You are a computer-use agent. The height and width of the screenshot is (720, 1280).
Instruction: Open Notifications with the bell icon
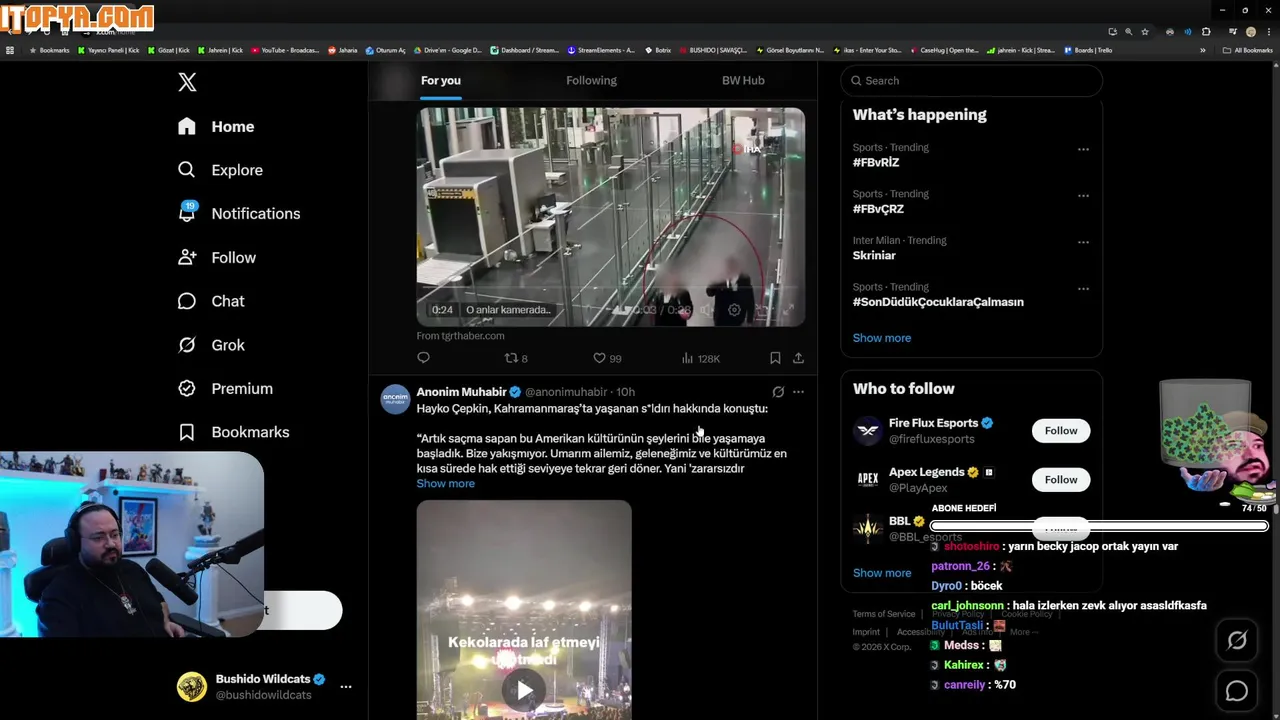point(238,213)
